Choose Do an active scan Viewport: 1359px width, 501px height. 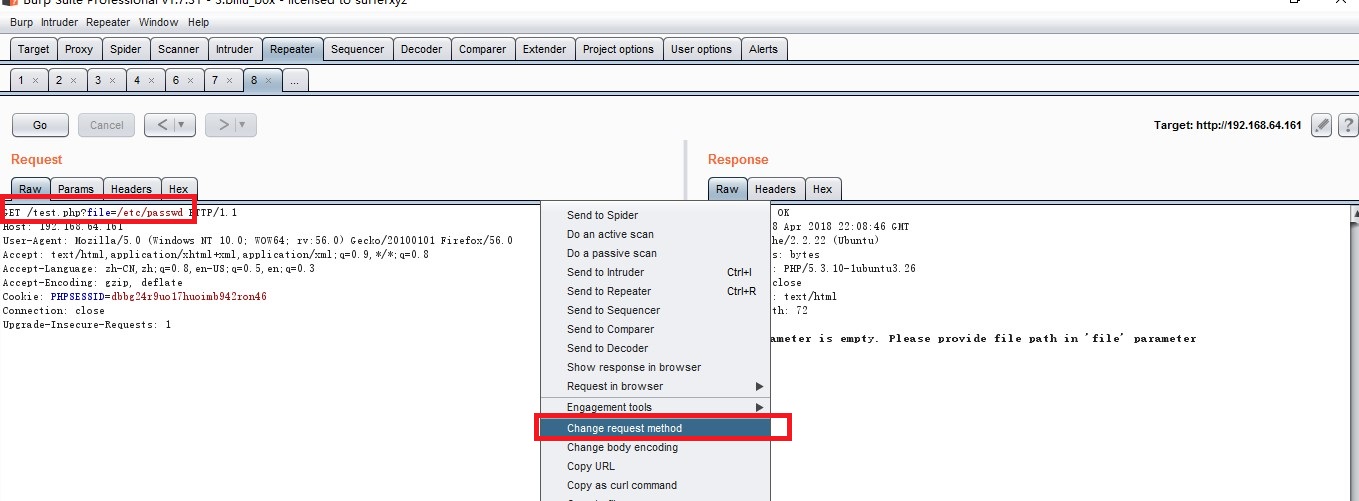pyautogui.click(x=655, y=234)
